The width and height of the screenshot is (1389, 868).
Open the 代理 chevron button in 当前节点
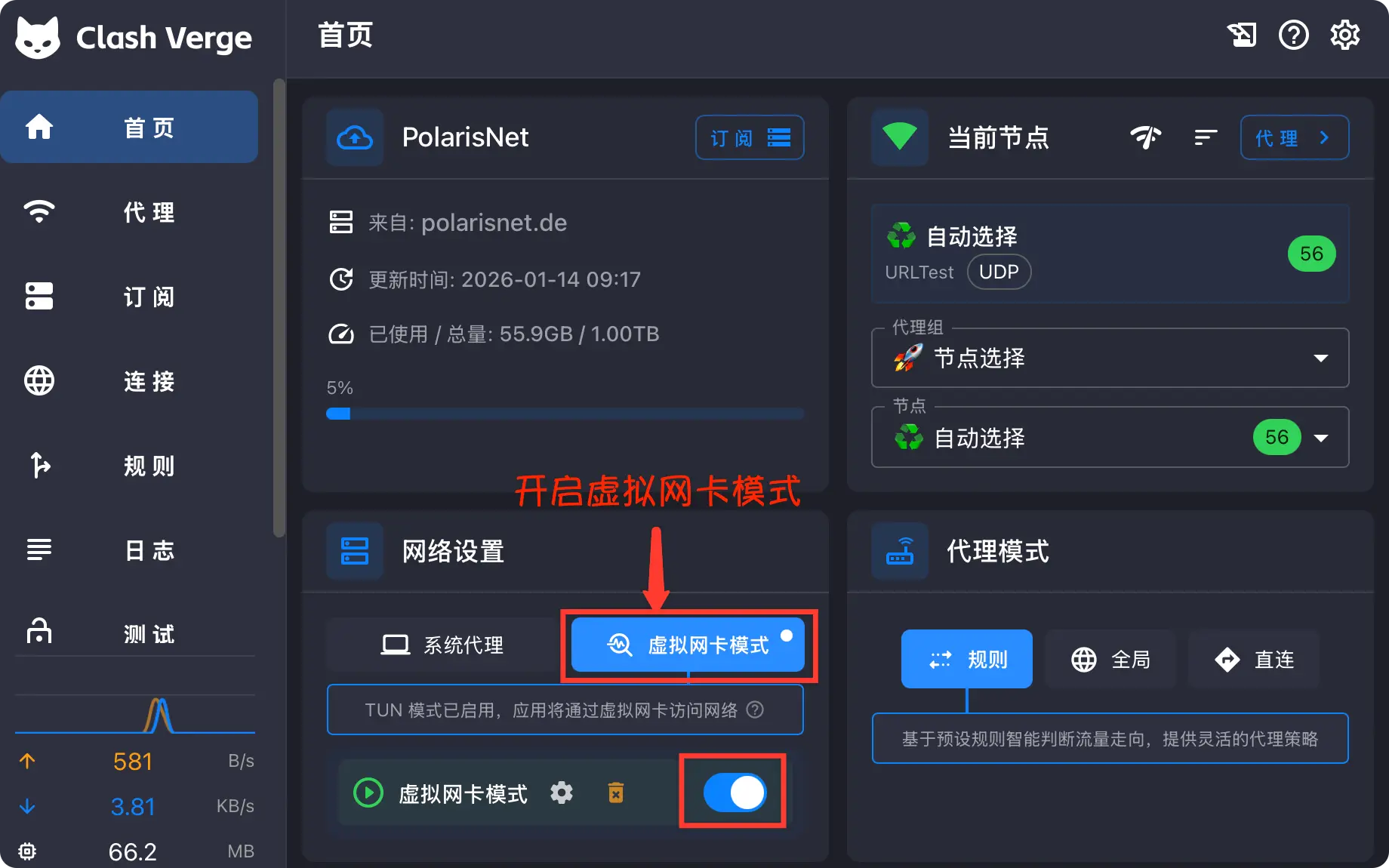(x=1295, y=137)
